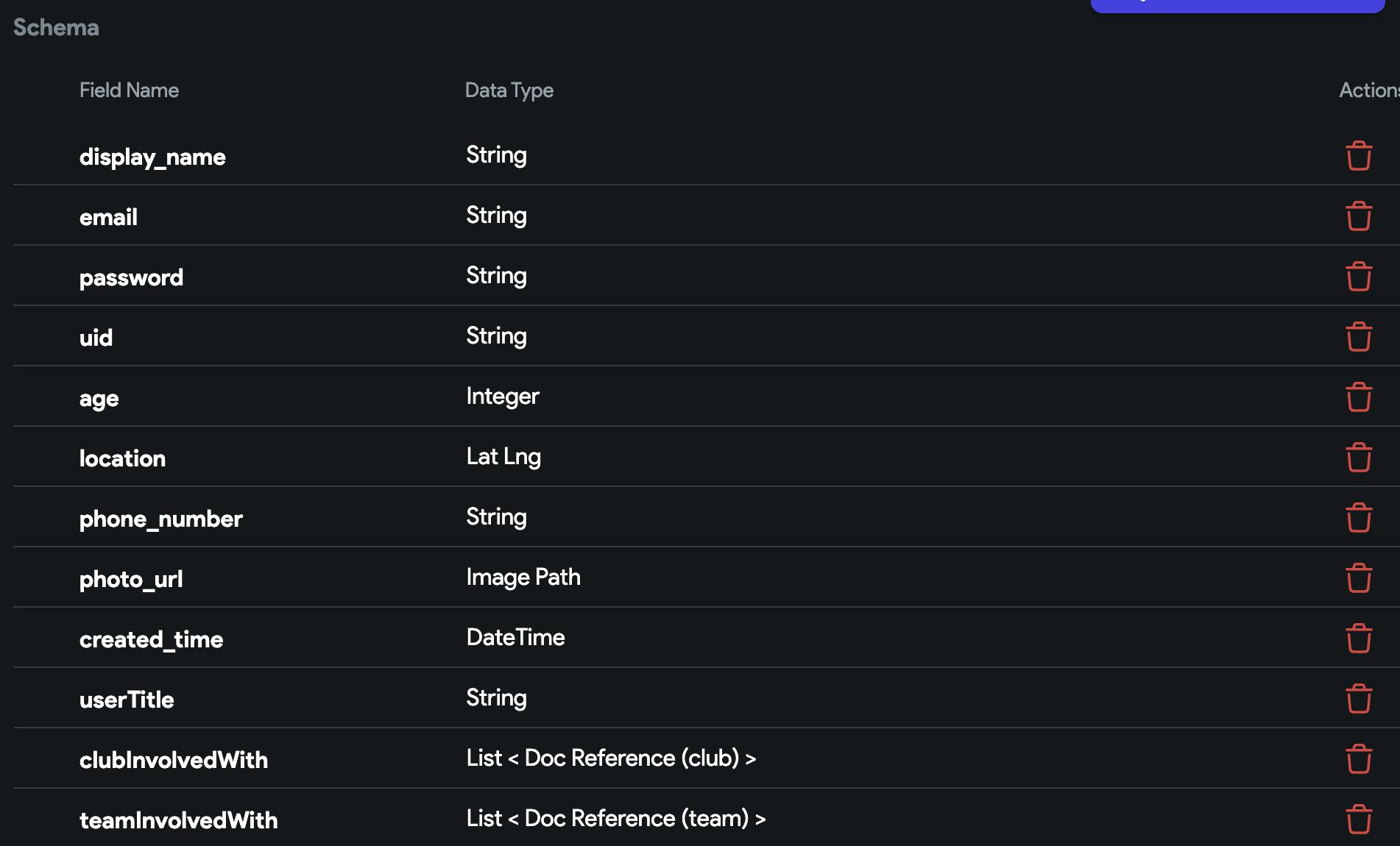Delete the age field

click(x=1358, y=397)
